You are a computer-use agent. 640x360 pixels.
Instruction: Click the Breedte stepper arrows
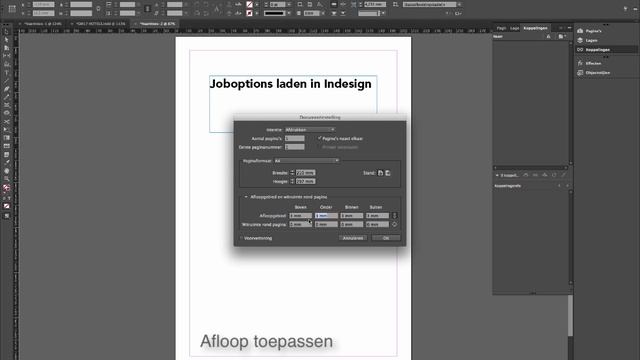point(292,173)
